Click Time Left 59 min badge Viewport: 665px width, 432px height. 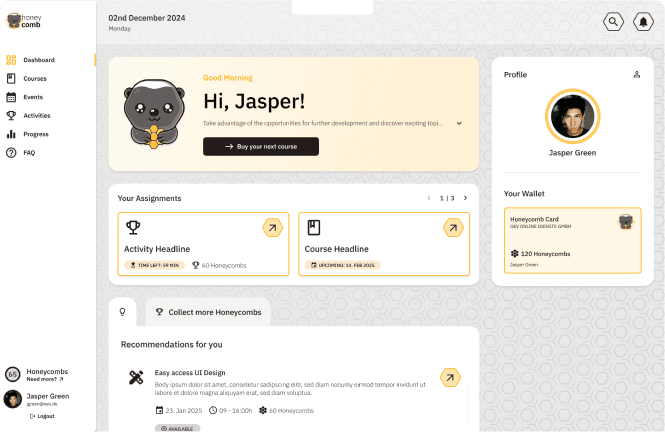tap(154, 265)
